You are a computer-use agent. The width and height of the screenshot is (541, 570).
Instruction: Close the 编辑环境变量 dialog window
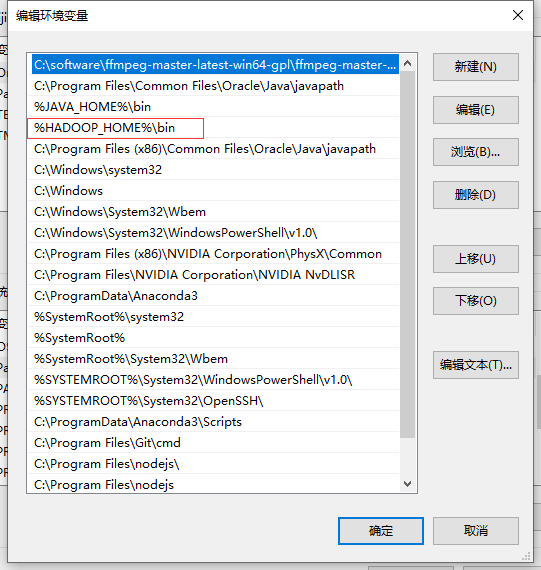(x=518, y=15)
